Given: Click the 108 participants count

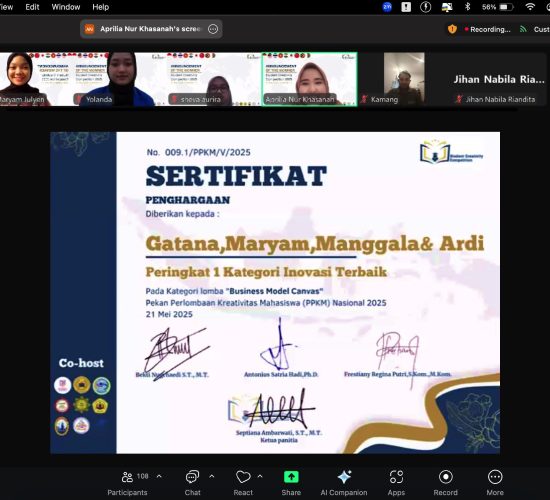Looking at the screenshot, I should point(142,476).
